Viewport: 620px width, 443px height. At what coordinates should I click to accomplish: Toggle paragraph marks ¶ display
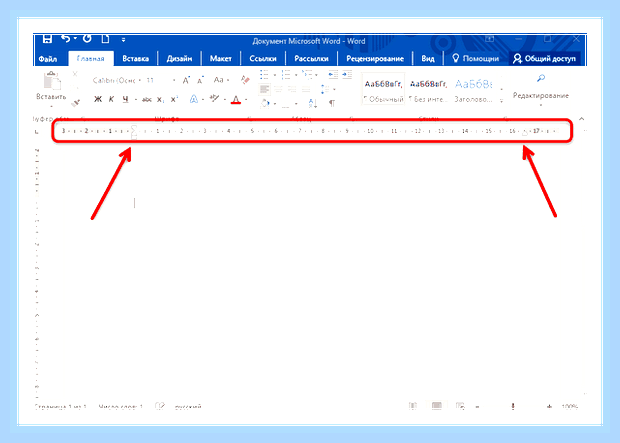(332, 104)
